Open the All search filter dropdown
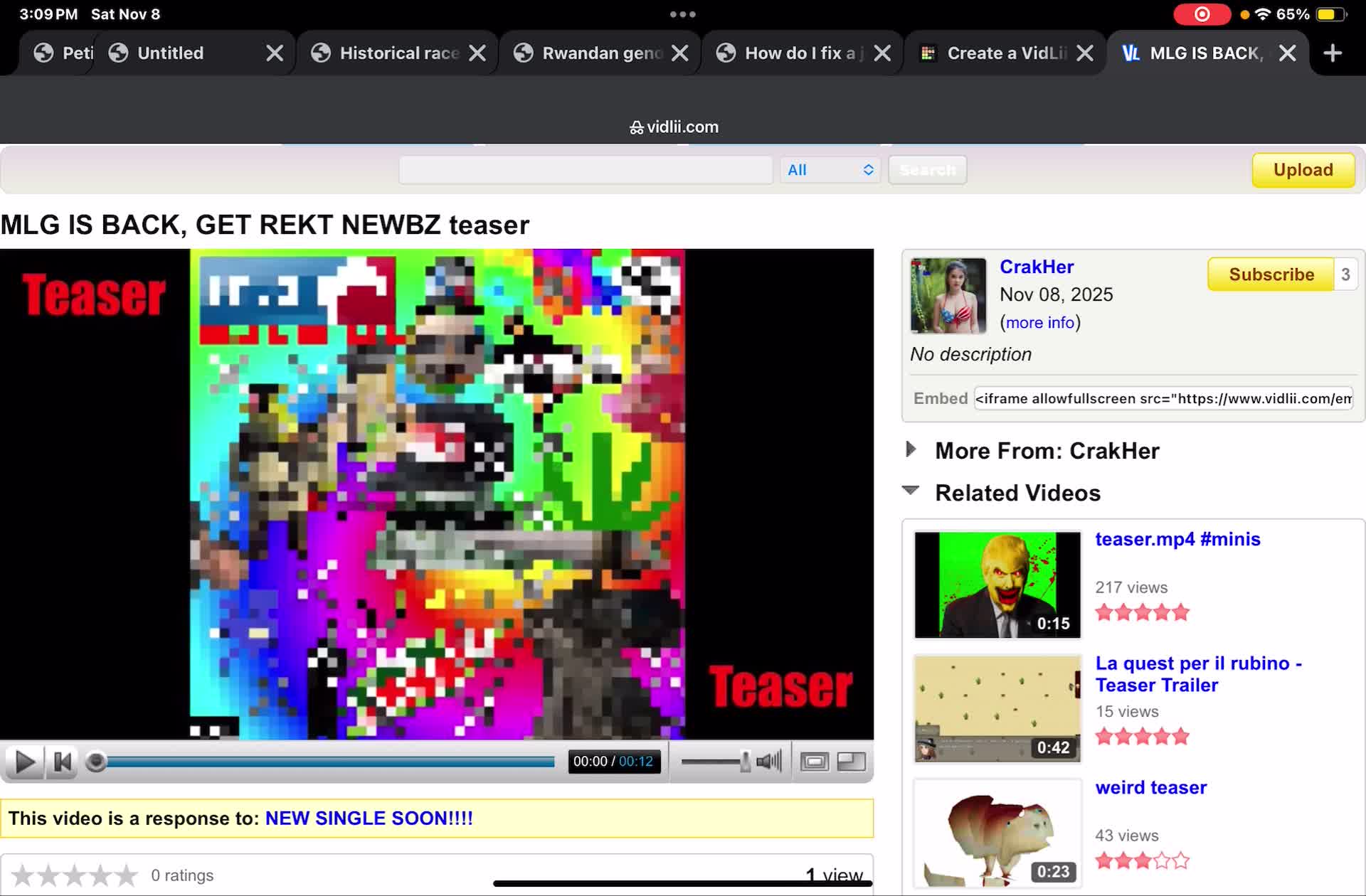 point(830,170)
